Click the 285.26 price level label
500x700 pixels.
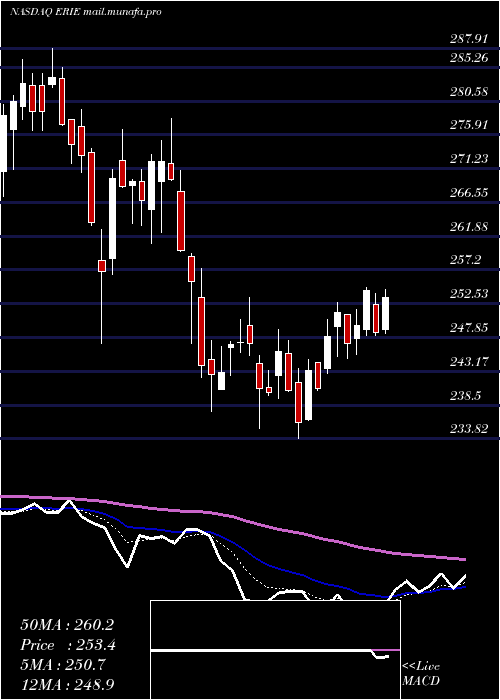469,58
